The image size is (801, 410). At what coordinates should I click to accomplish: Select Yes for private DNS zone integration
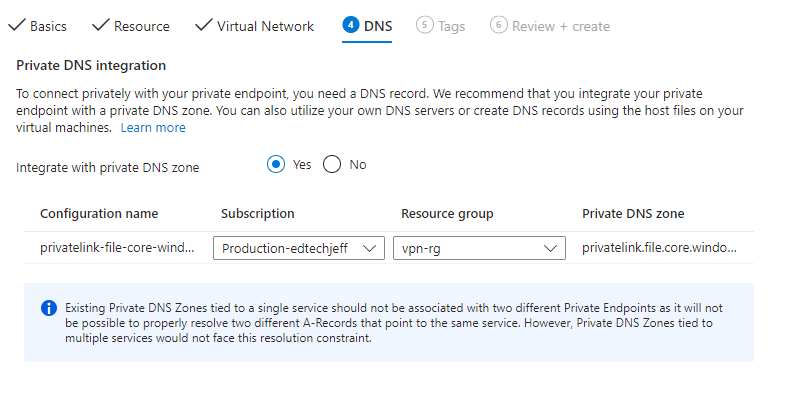click(276, 165)
